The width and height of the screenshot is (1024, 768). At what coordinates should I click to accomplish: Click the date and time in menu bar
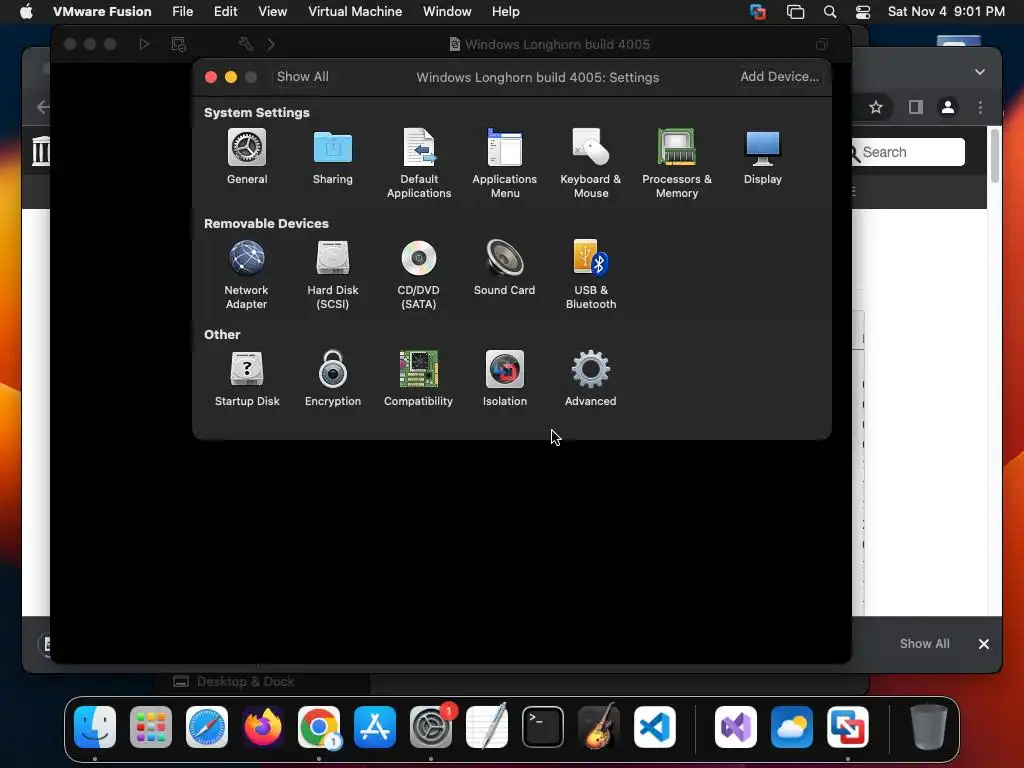tap(946, 11)
